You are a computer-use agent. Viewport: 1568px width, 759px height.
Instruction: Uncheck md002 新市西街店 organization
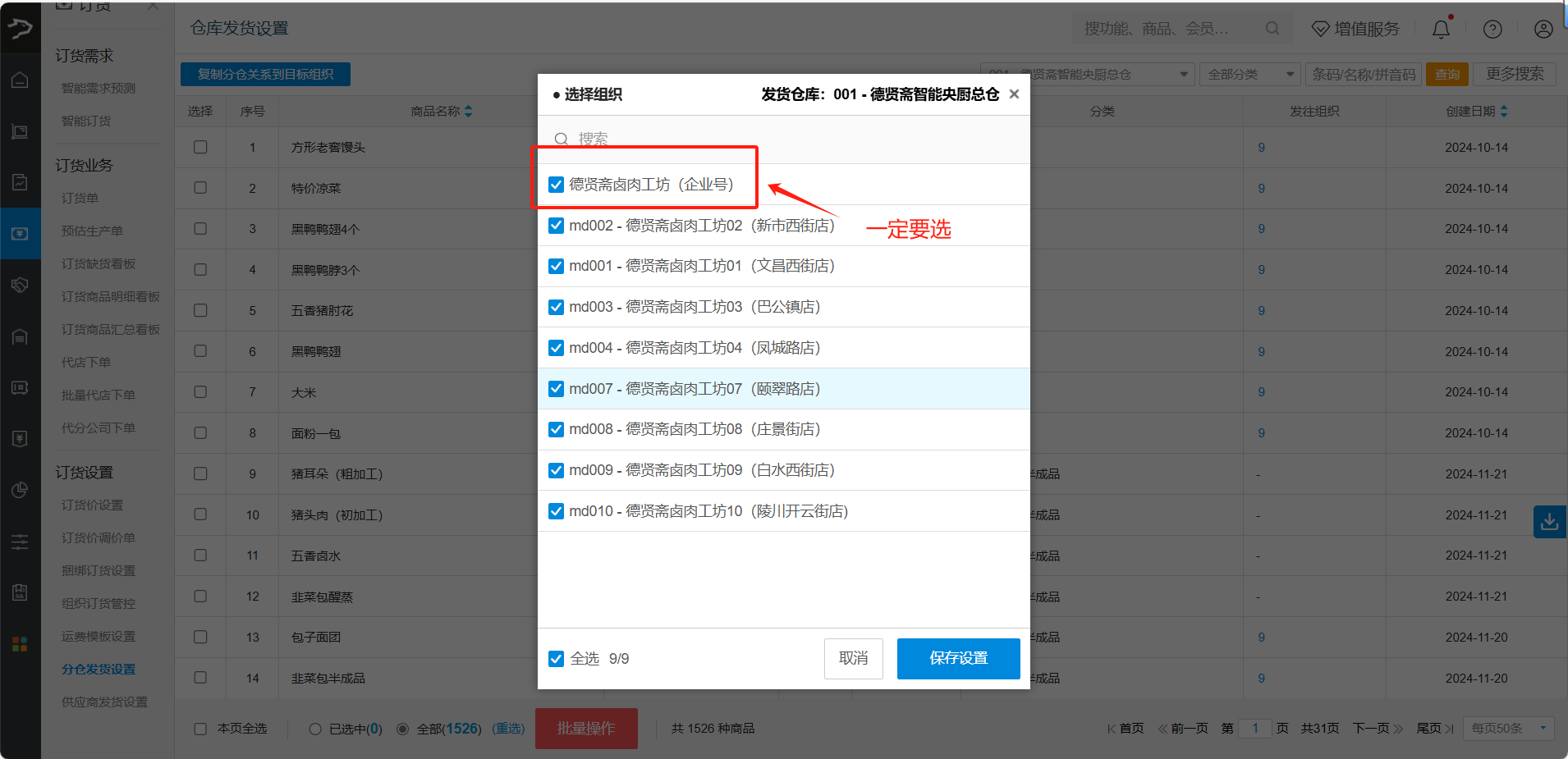coord(556,226)
